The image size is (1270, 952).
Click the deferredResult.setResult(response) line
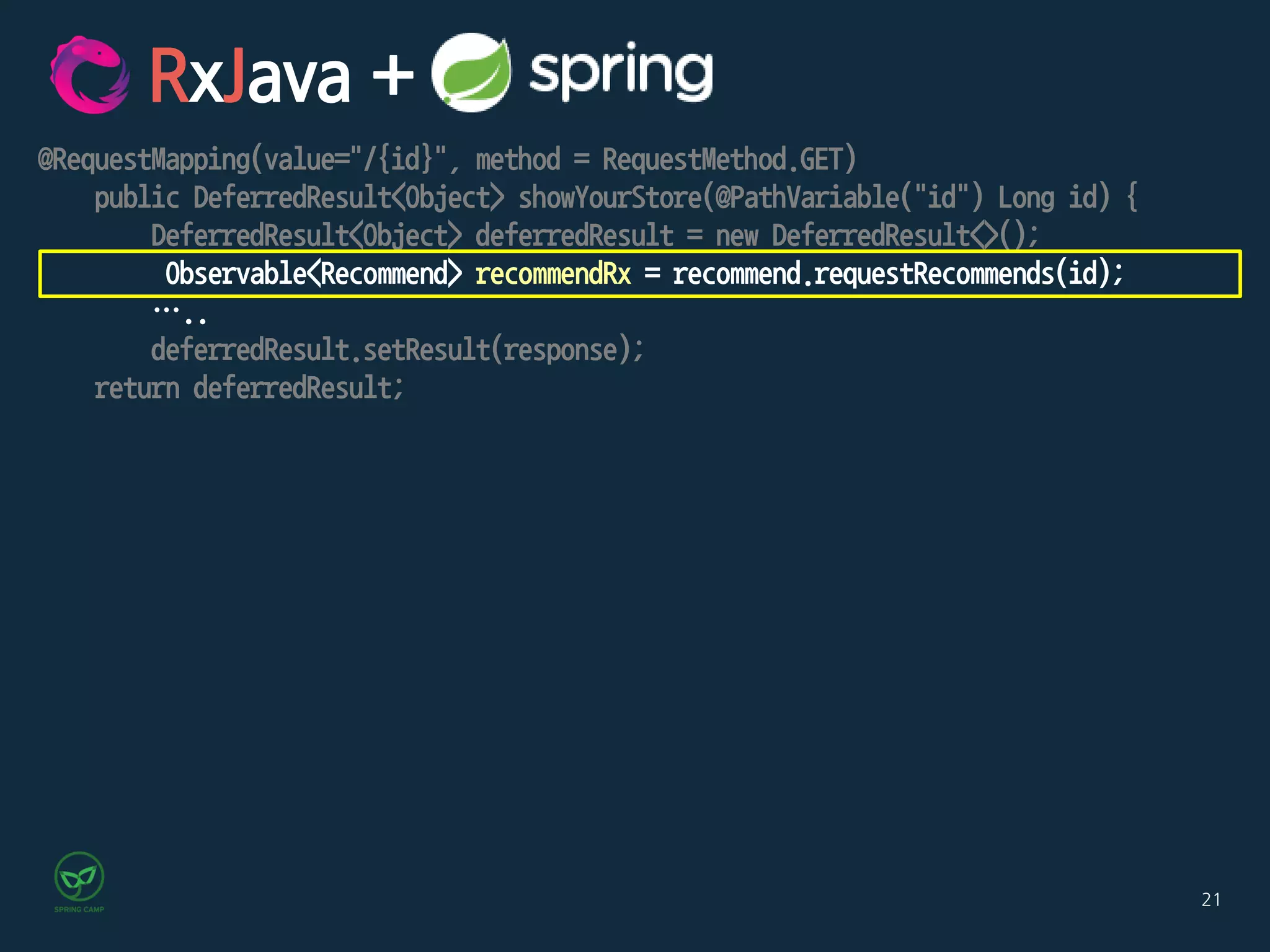click(397, 350)
